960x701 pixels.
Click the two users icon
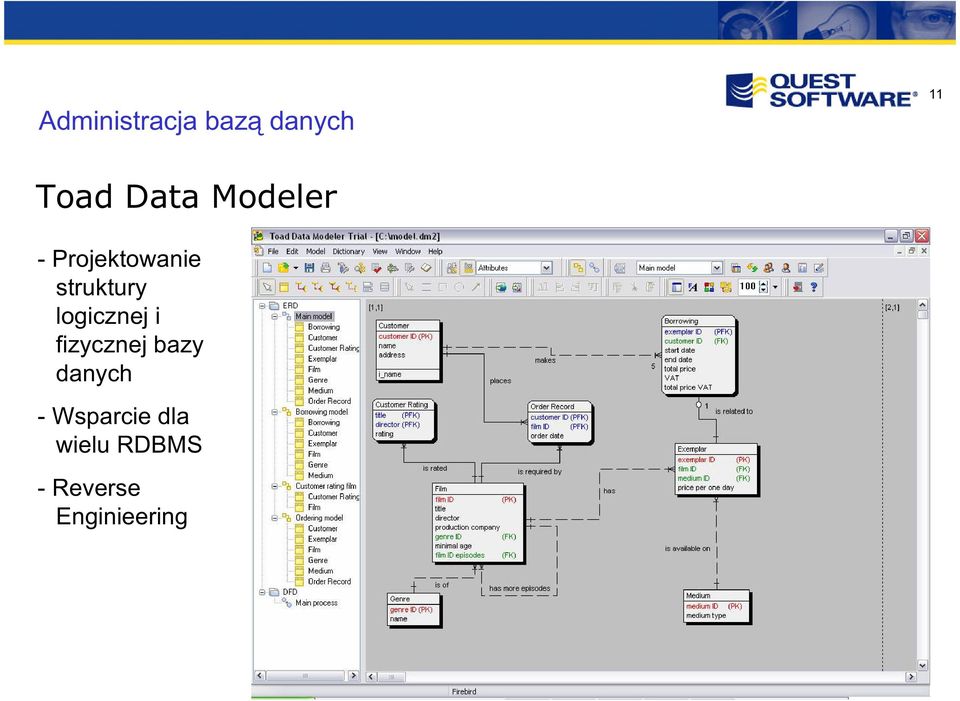coord(769,268)
